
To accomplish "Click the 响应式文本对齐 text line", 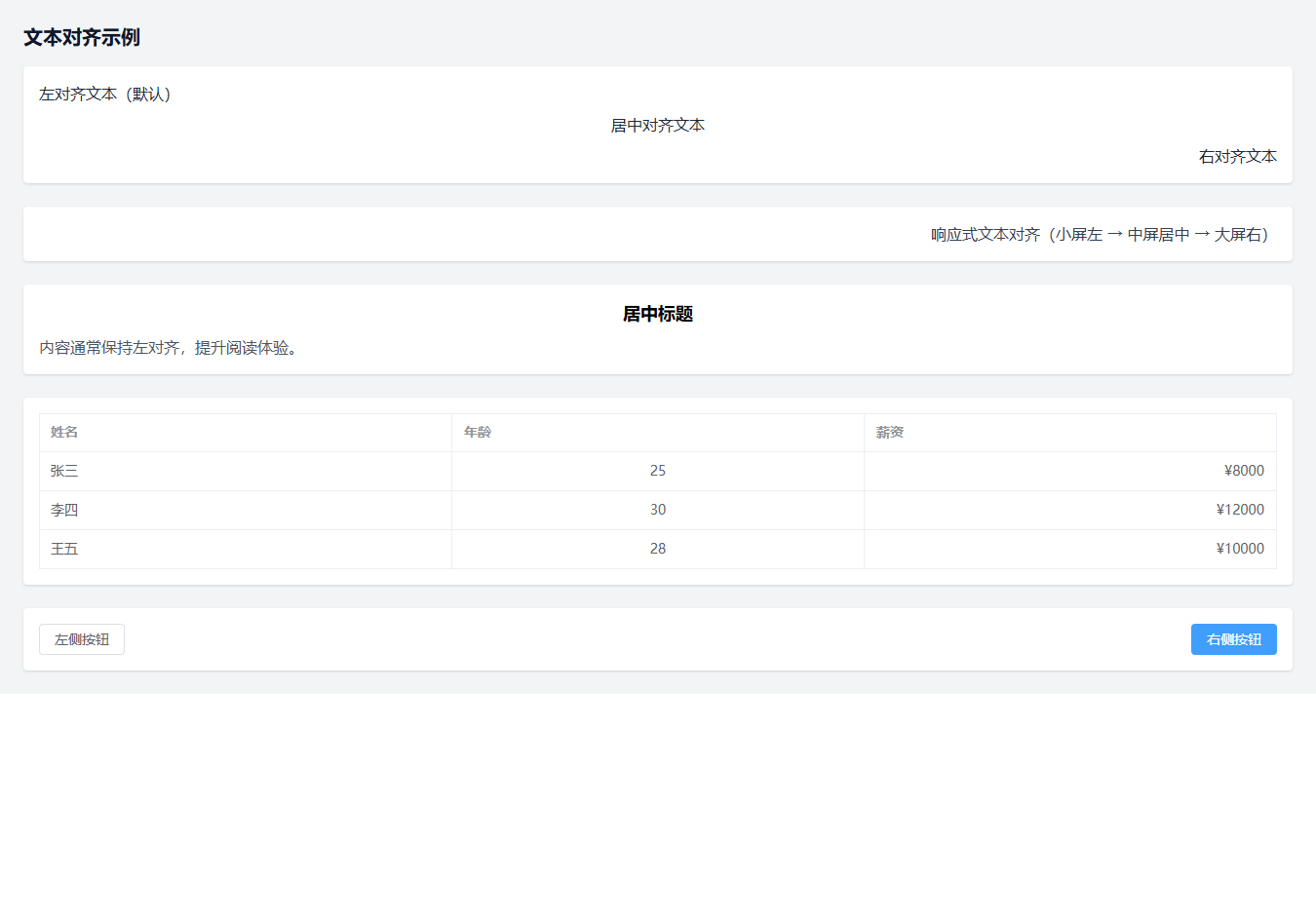I will click(1103, 235).
